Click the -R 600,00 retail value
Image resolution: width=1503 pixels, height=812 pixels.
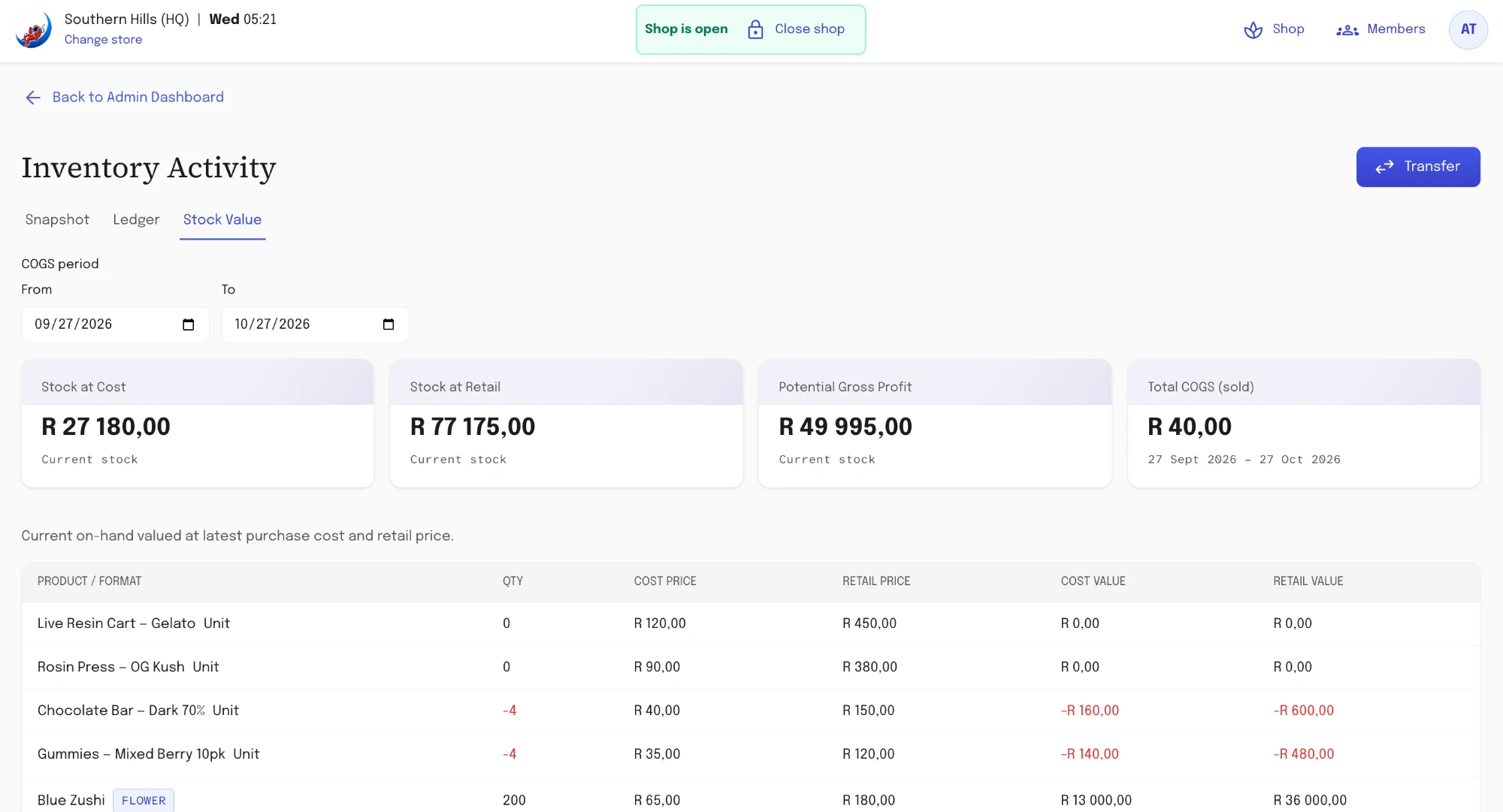(1303, 711)
